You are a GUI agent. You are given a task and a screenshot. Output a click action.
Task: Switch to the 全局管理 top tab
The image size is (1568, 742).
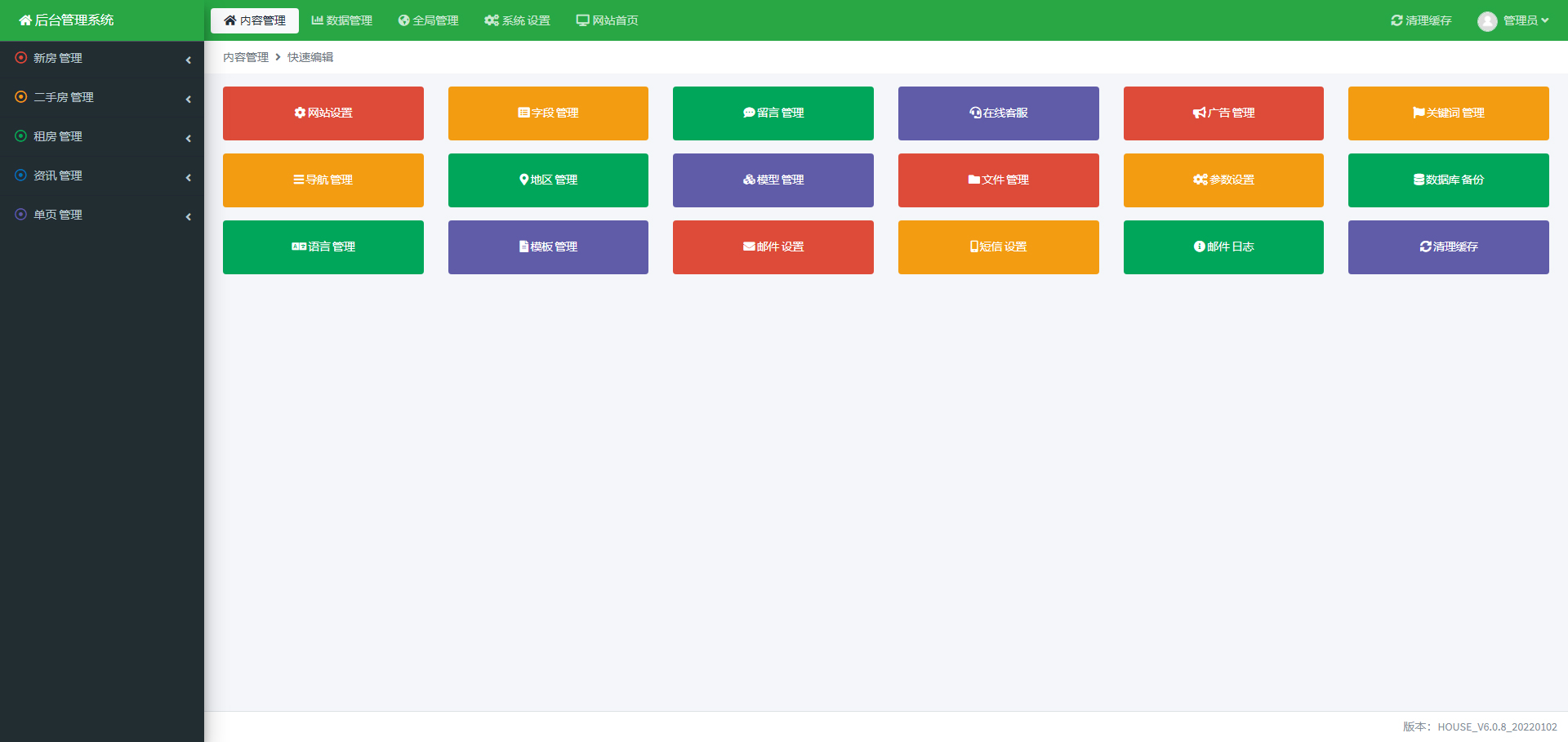click(x=428, y=20)
